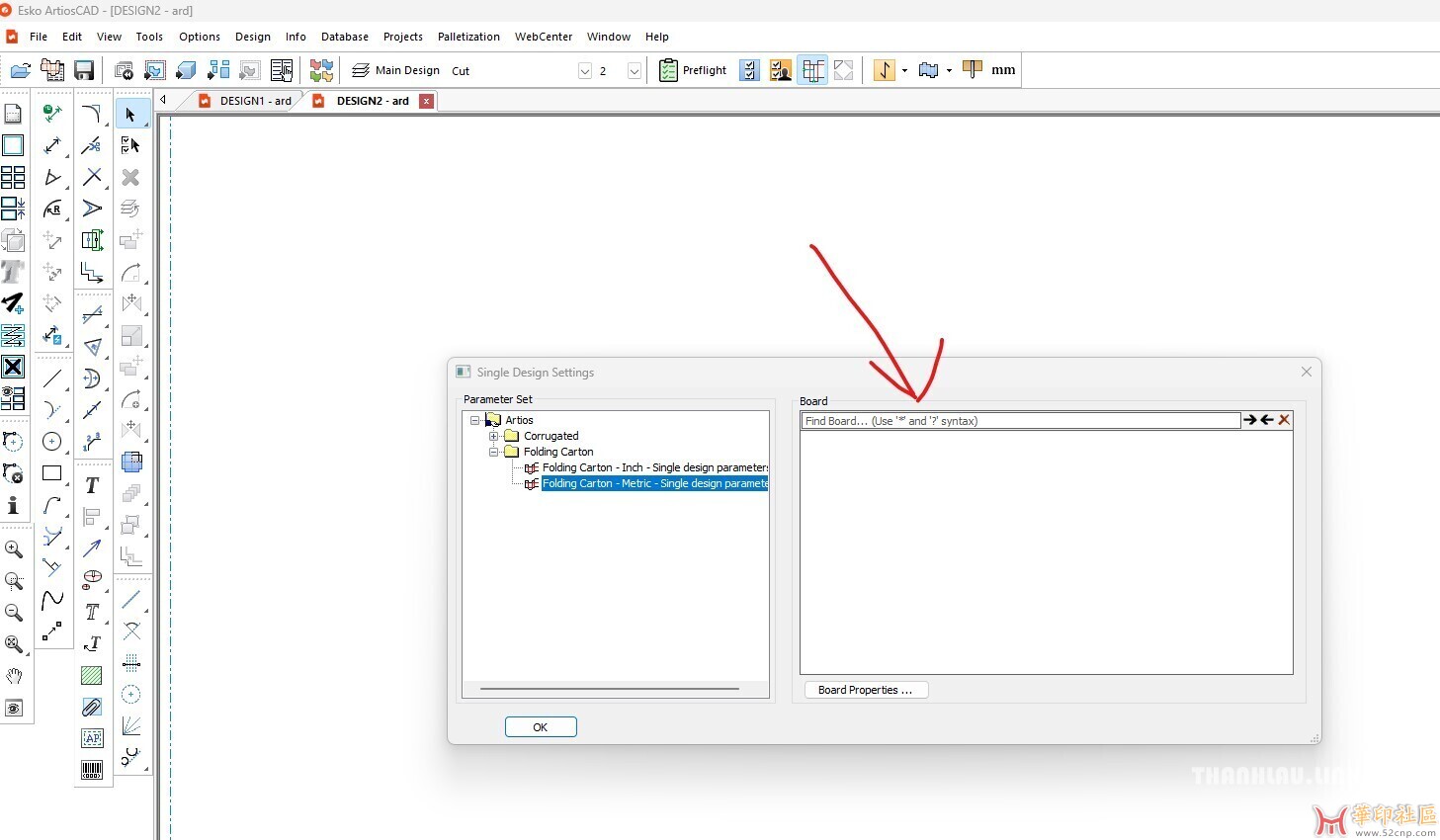Select the Angle dimension tool

[x=52, y=177]
